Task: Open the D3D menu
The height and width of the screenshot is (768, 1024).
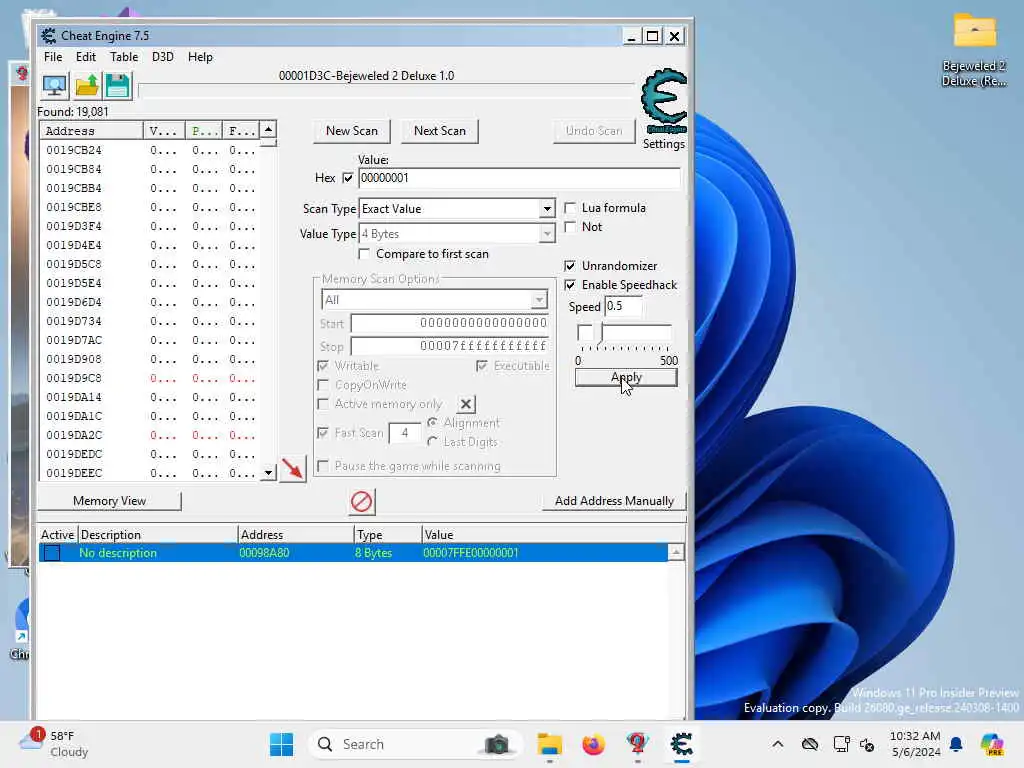Action: point(163,57)
